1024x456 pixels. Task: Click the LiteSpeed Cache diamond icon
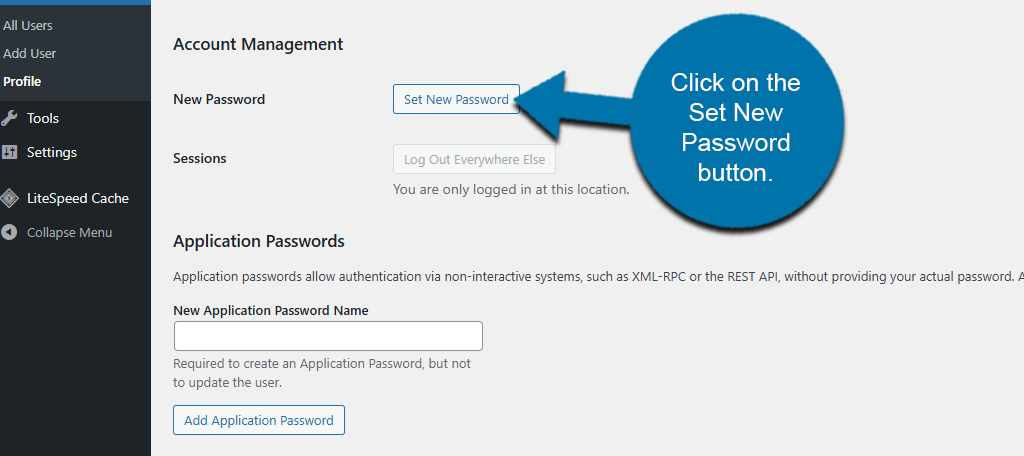click(9, 198)
